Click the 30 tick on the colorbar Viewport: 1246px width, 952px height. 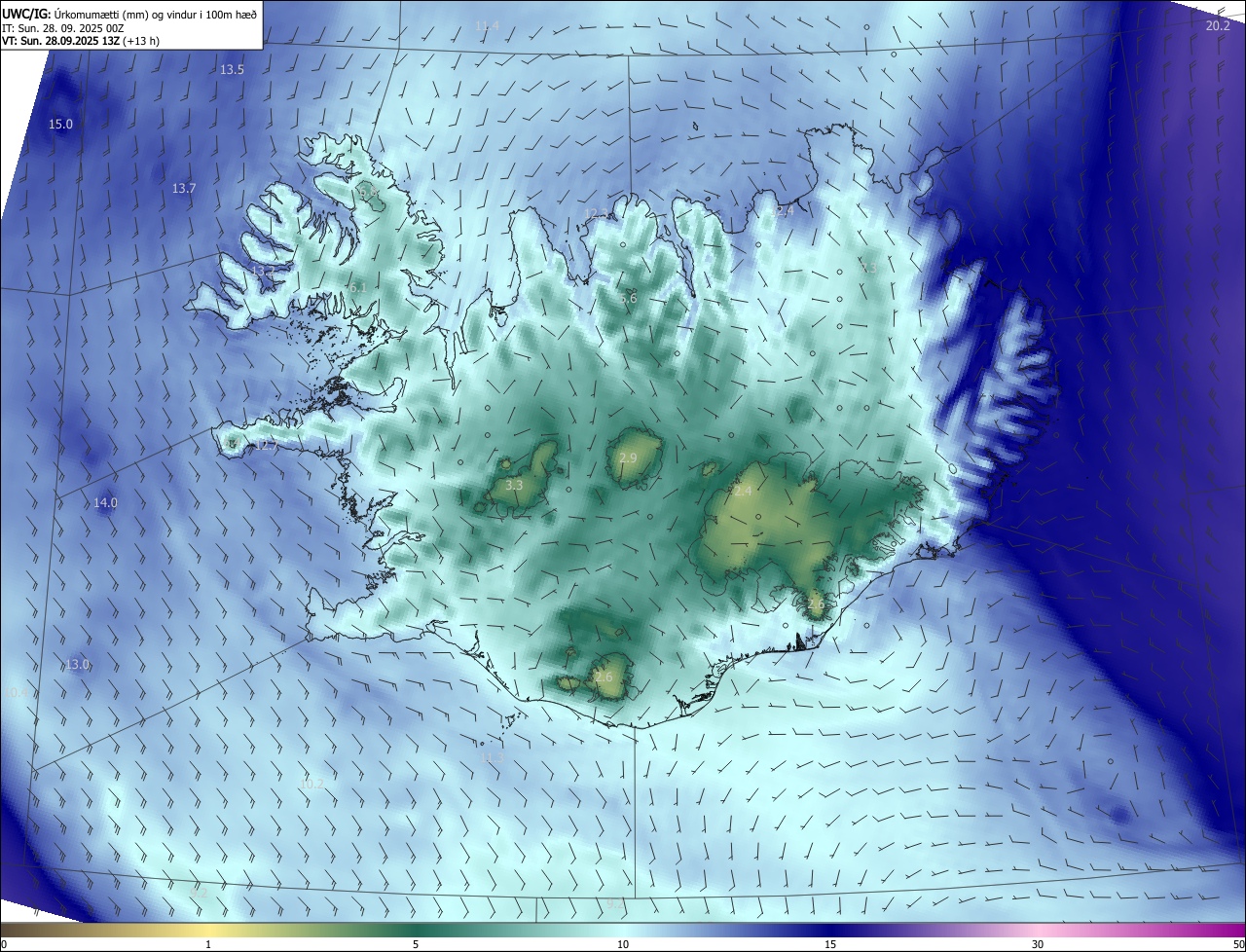(x=1038, y=944)
